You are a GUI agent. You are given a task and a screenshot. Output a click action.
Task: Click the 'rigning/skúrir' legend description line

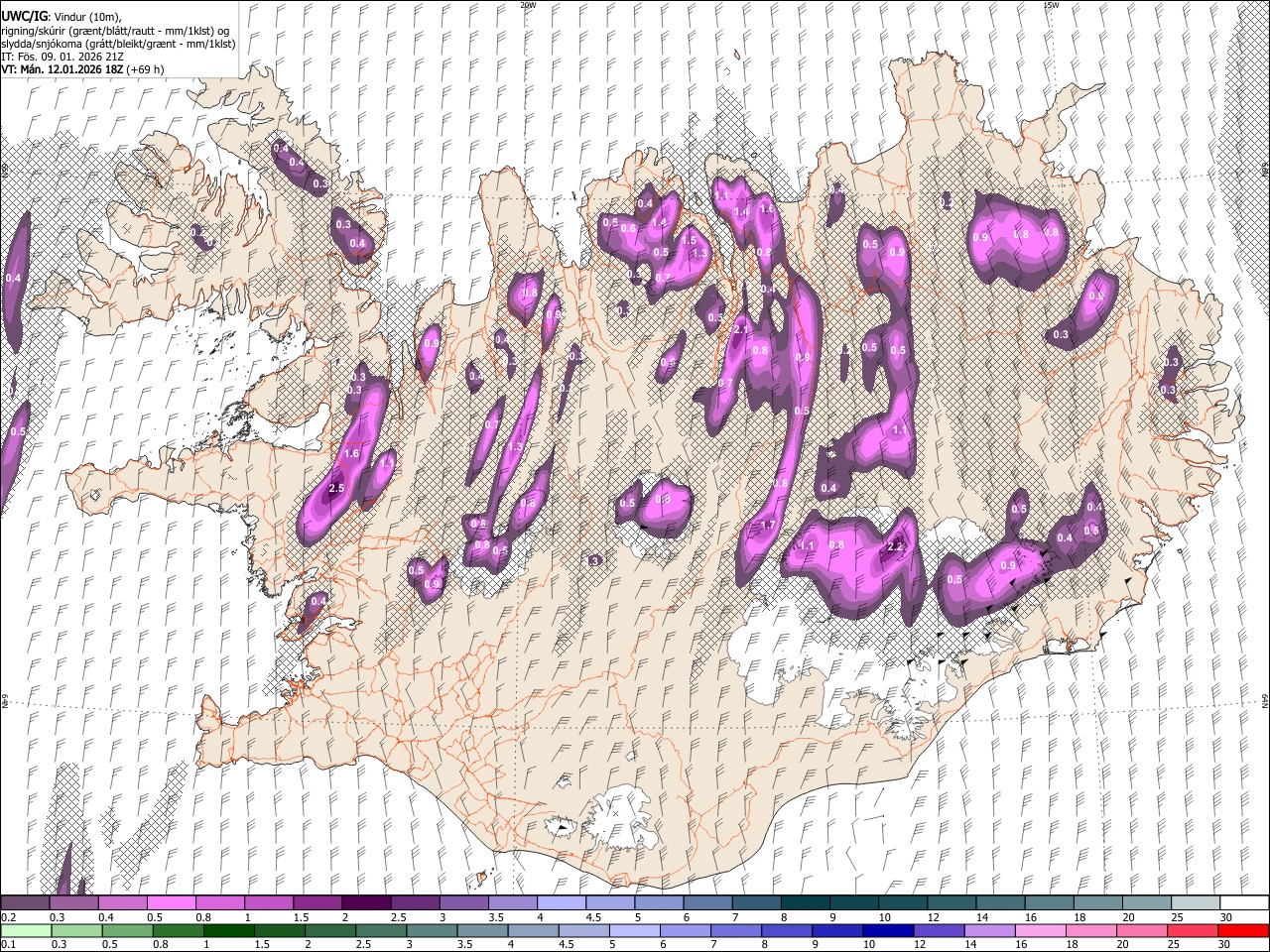coord(115,31)
